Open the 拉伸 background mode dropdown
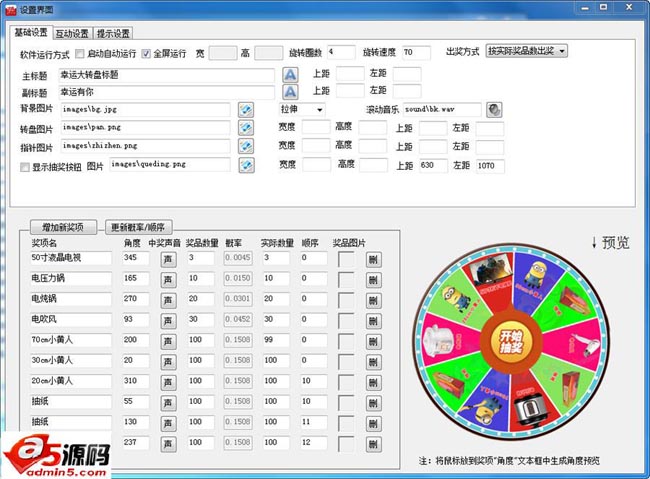This screenshot has height=479, width=650. click(x=302, y=109)
